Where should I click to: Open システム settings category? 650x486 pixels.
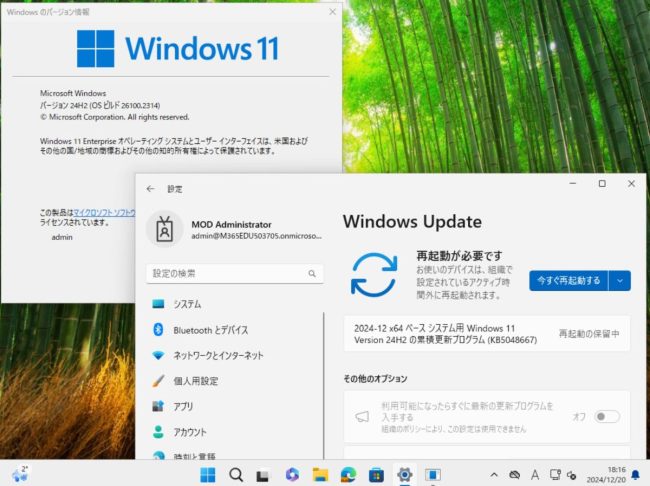pyautogui.click(x=235, y=304)
